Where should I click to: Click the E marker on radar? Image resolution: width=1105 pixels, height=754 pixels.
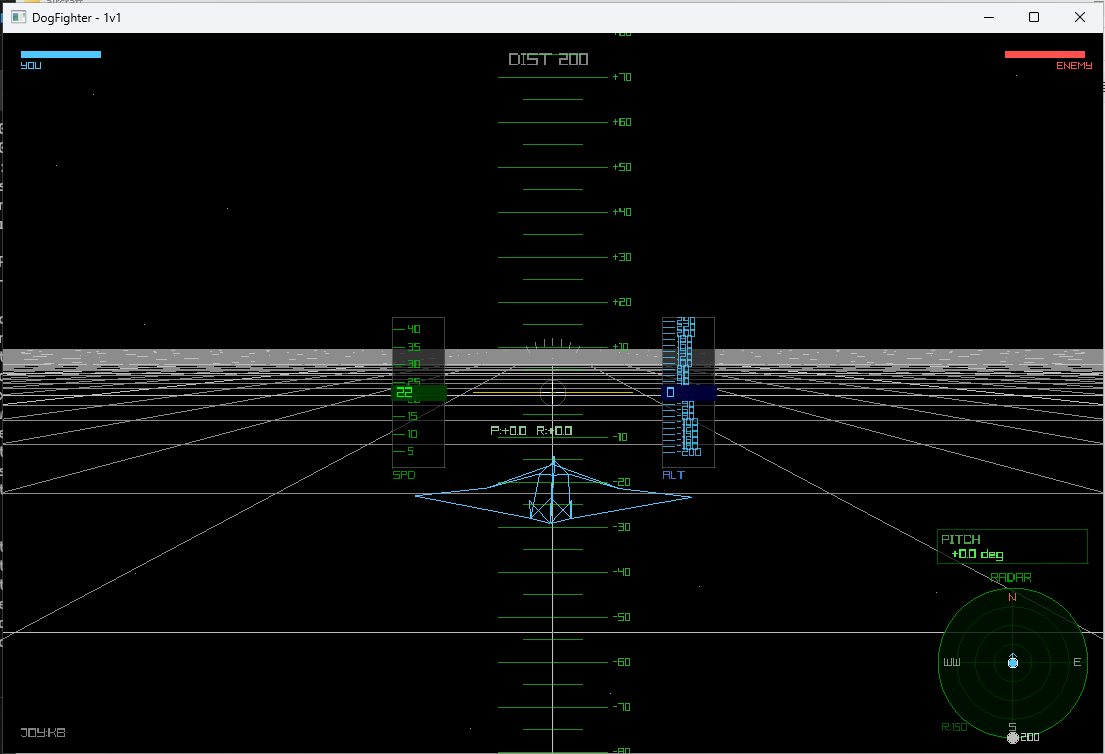point(1077,662)
